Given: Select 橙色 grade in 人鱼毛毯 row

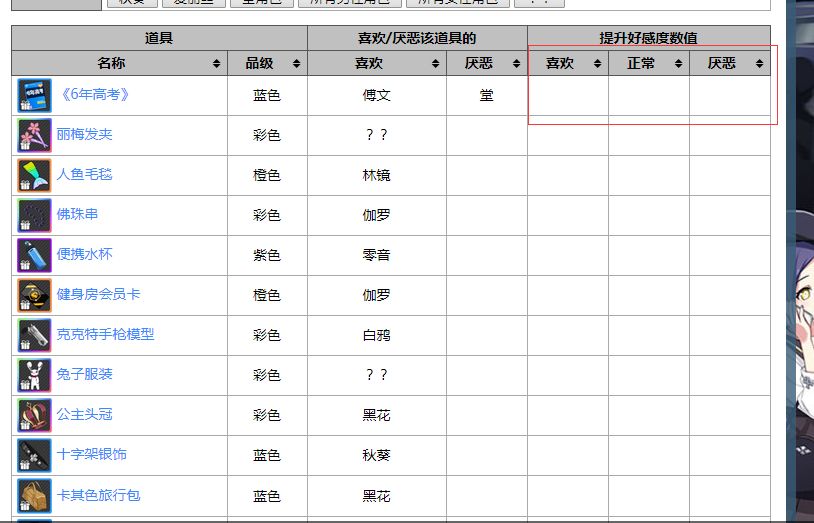Looking at the screenshot, I should 267,176.
